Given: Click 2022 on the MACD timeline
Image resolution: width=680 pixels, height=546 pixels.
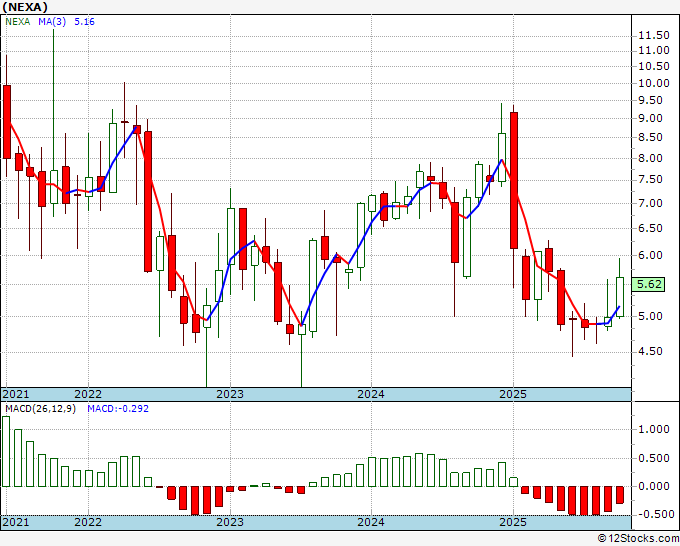Looking at the screenshot, I should [88, 522].
